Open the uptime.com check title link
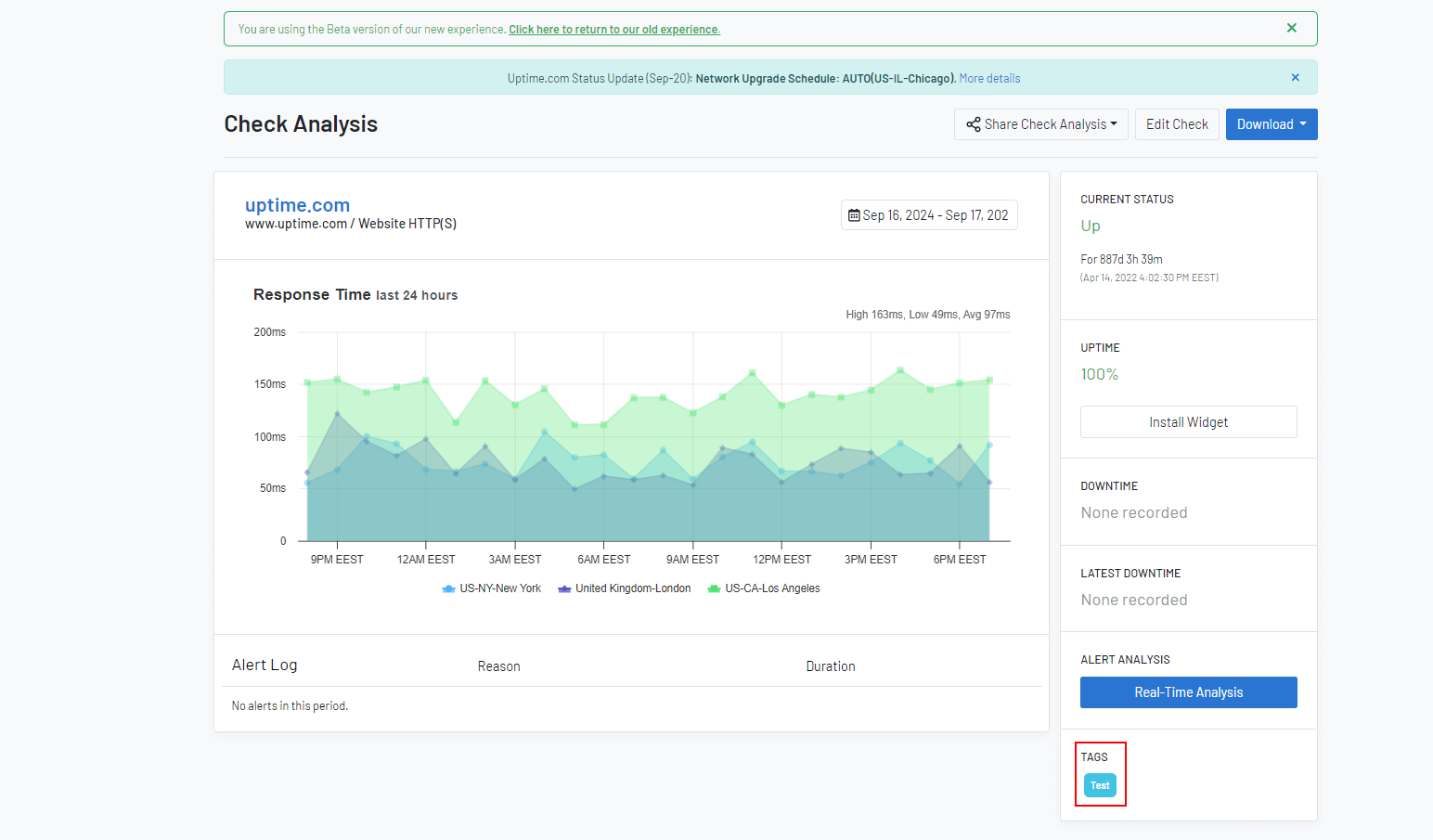This screenshot has height=840, width=1433. 297,205
